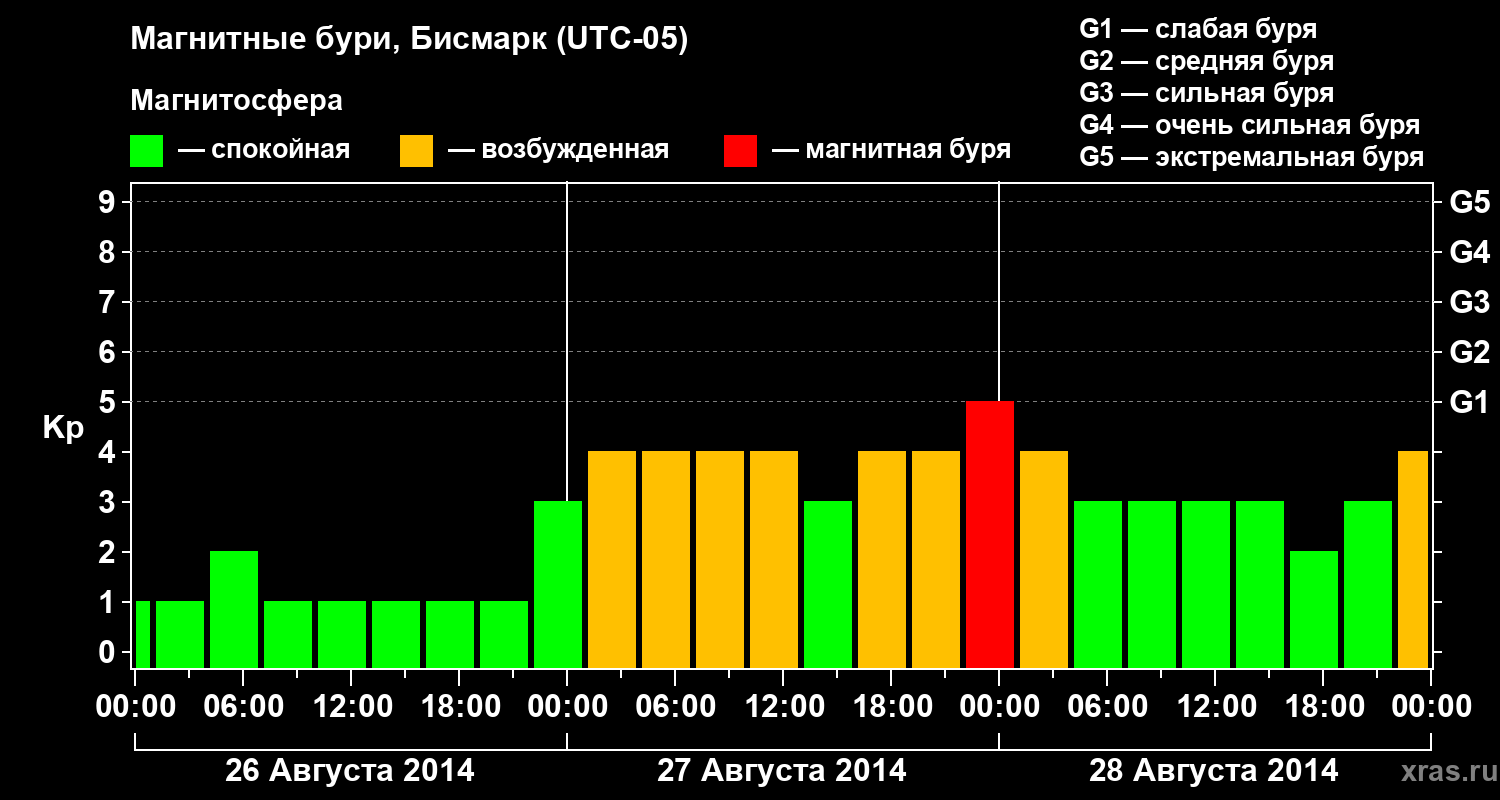This screenshot has width=1500, height=800.
Task: Click the 'G3' right-axis label
Action: point(1469,302)
